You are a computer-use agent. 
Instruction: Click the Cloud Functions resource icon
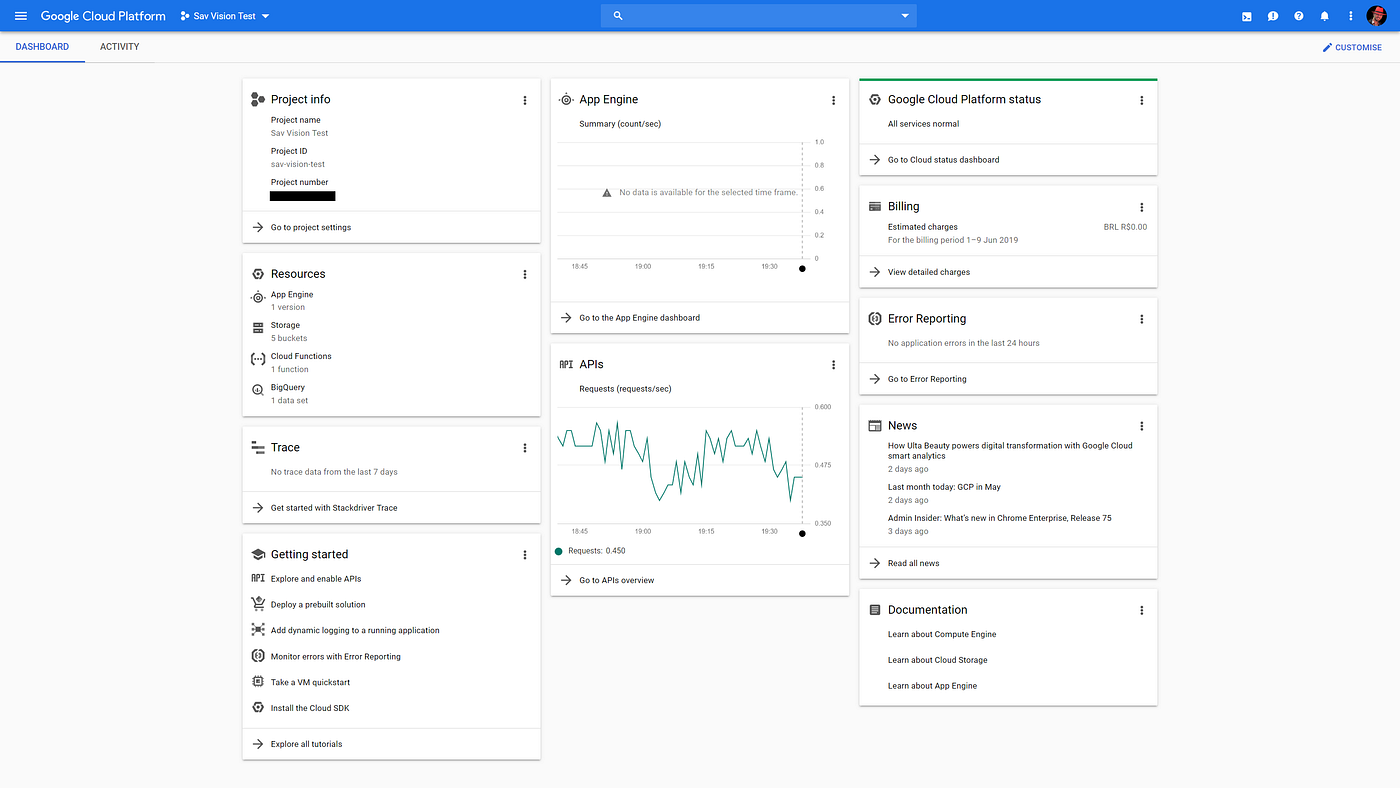coord(258,358)
